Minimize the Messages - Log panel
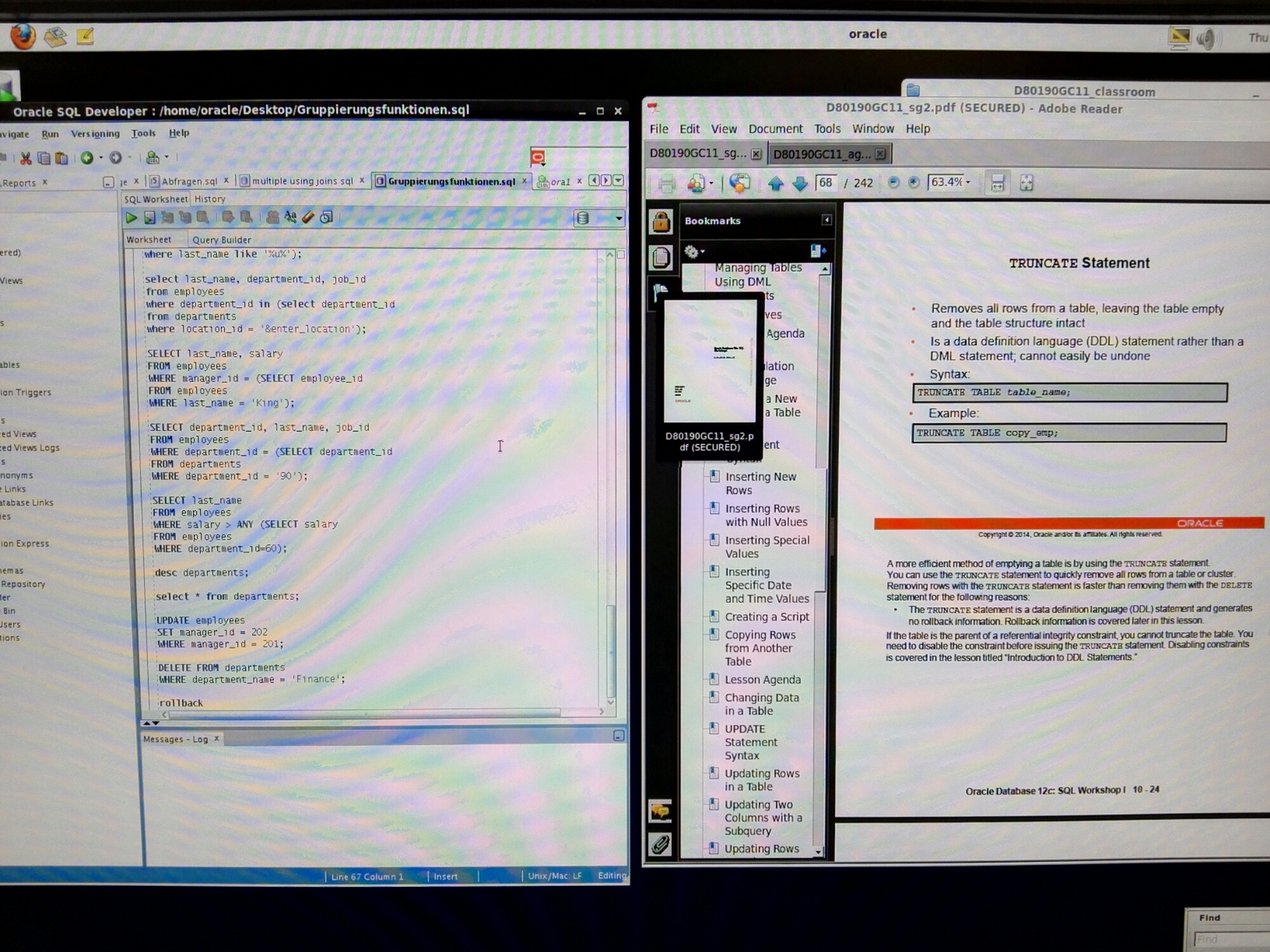Image resolution: width=1270 pixels, height=952 pixels. click(618, 736)
